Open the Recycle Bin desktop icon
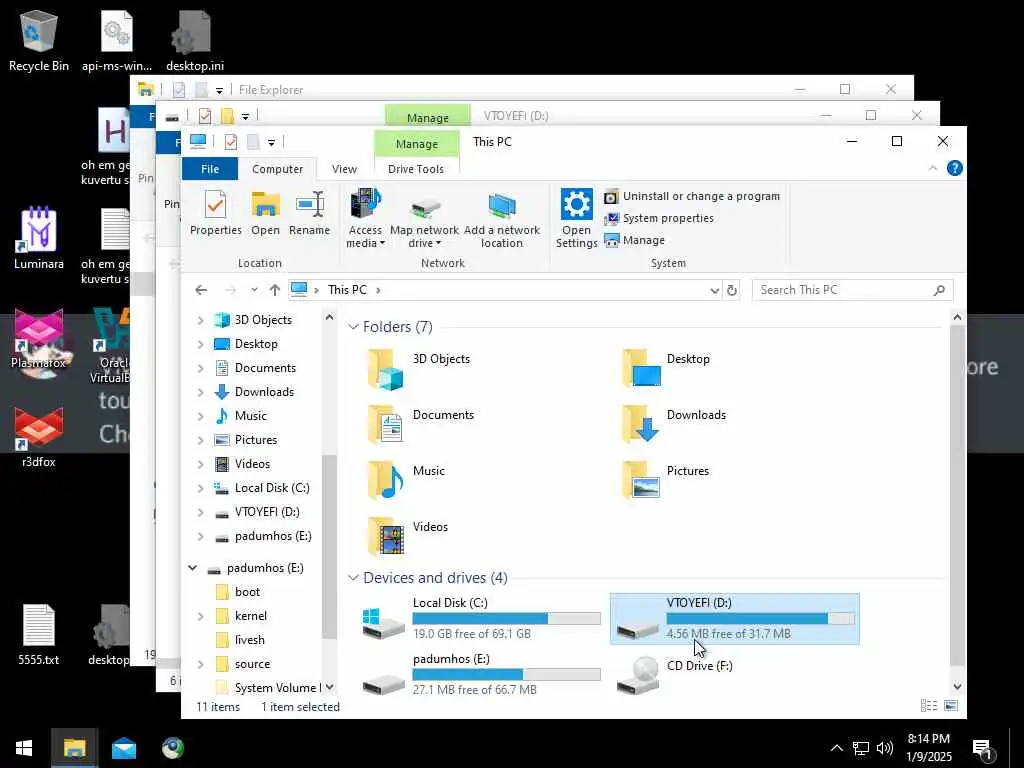 (x=39, y=40)
